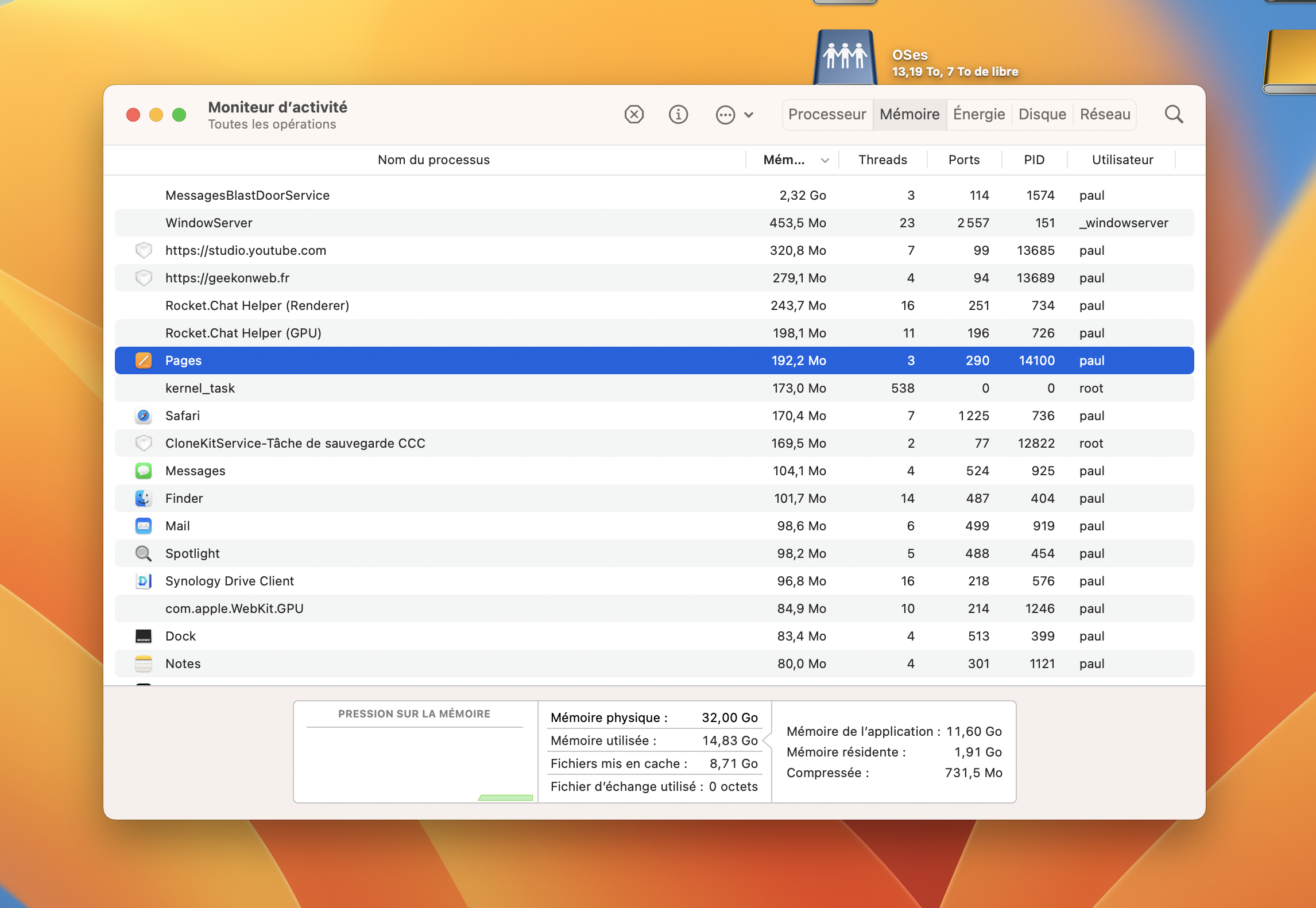Click the Moniteur d'activité window title

[277, 107]
